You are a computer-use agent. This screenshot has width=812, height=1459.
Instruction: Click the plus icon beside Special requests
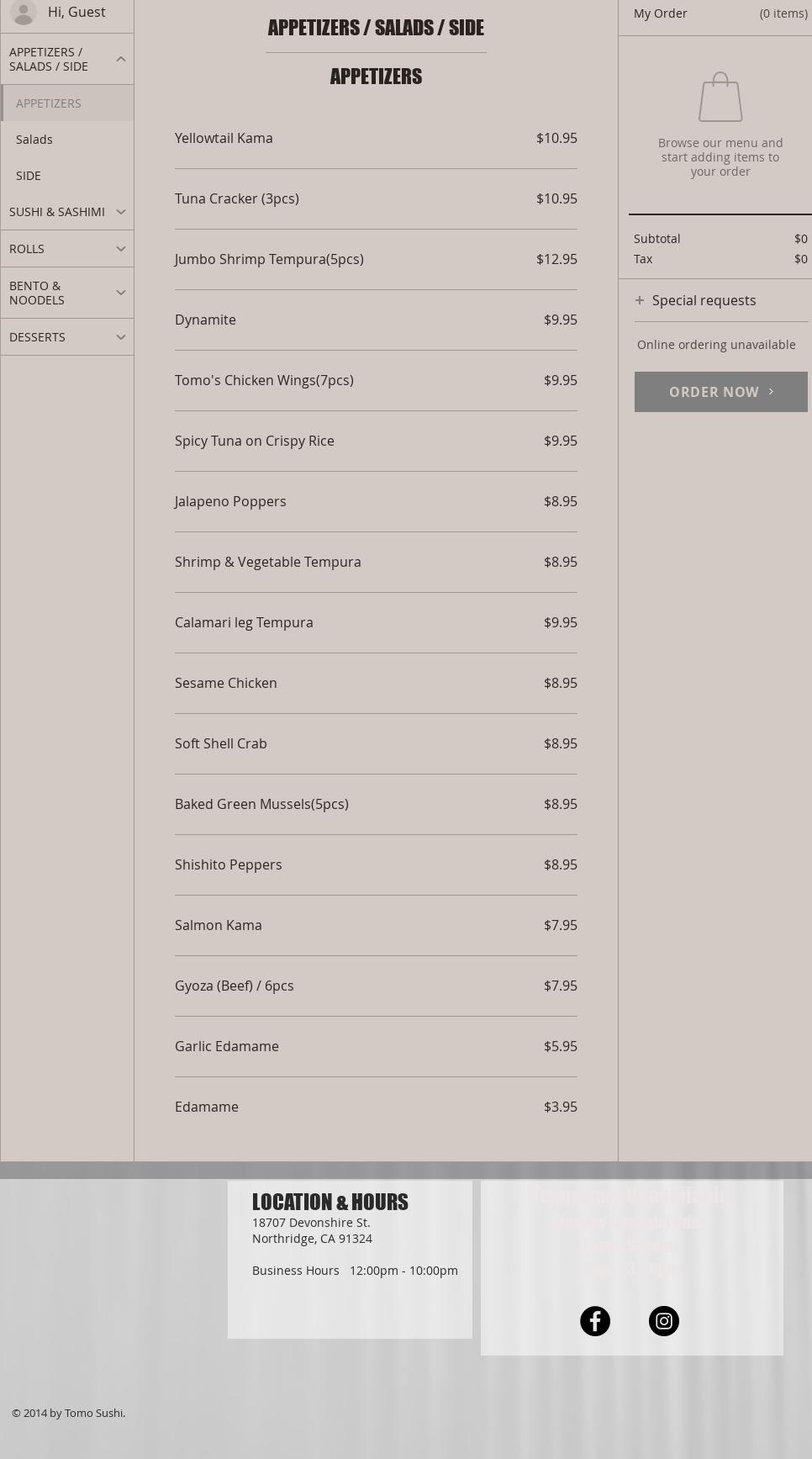click(640, 300)
